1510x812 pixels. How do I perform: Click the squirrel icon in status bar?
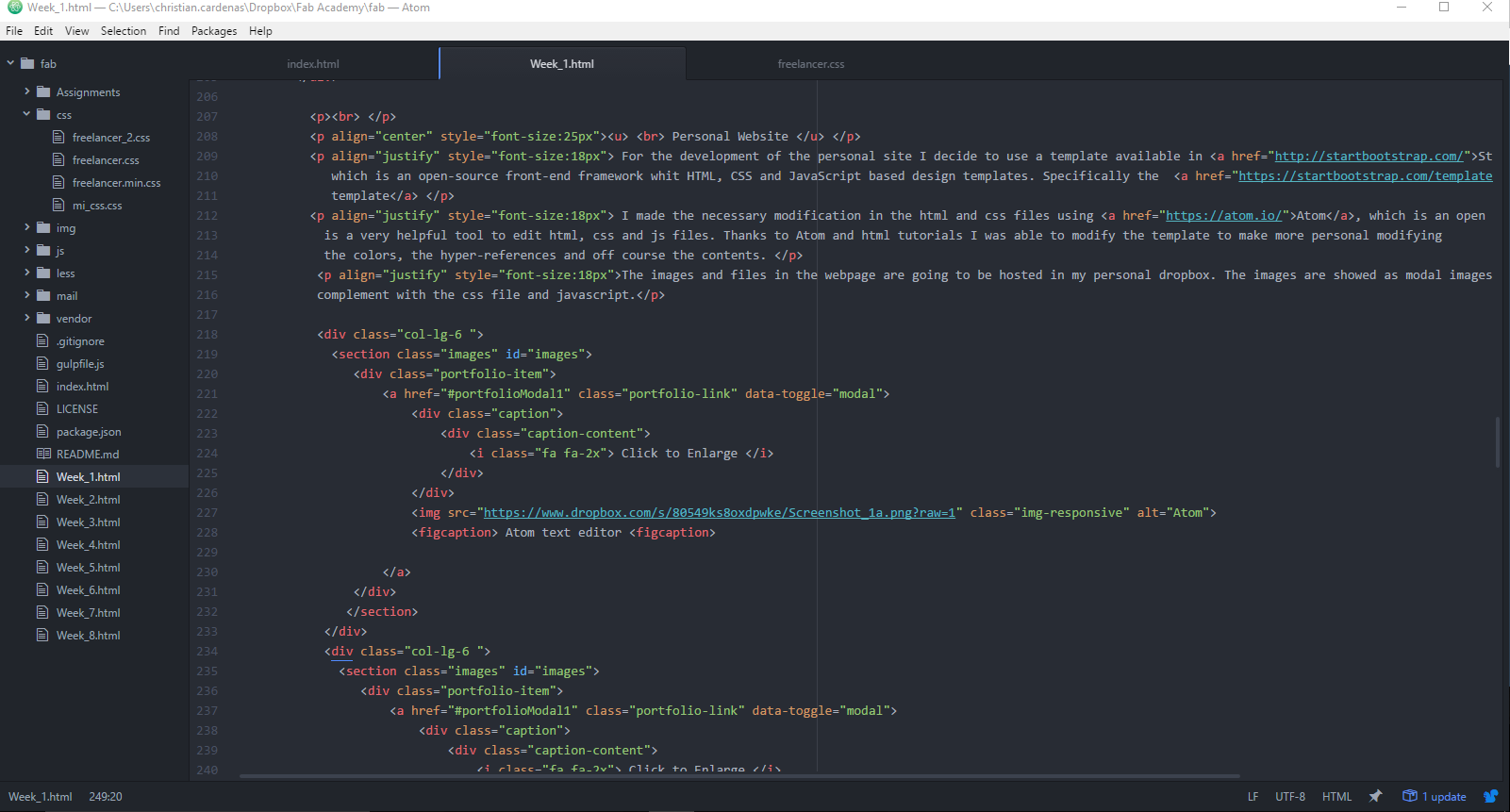click(x=1491, y=797)
